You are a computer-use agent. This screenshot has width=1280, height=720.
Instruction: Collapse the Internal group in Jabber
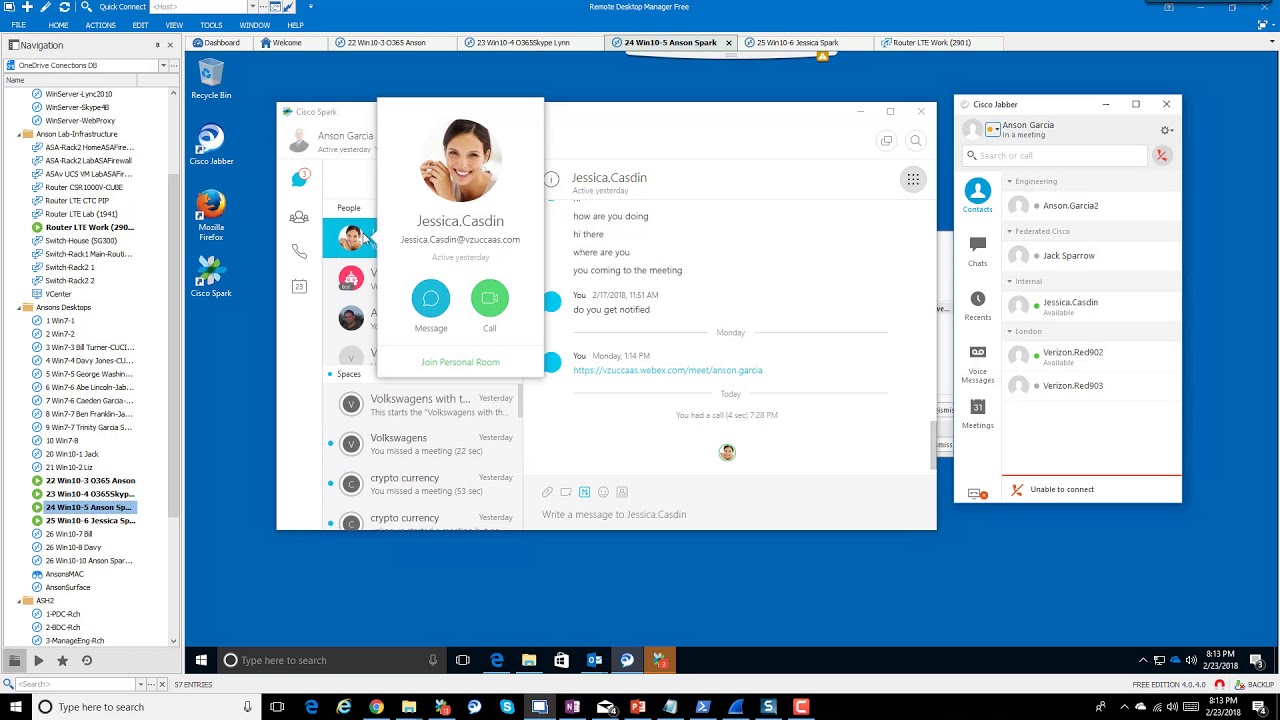(1009, 281)
